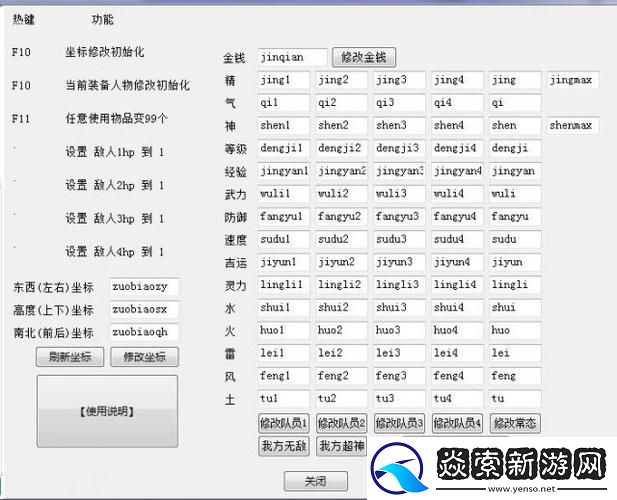Viewport: 617px width, 500px height.
Task: Click the F11 hotkey label
Action: tap(21, 118)
